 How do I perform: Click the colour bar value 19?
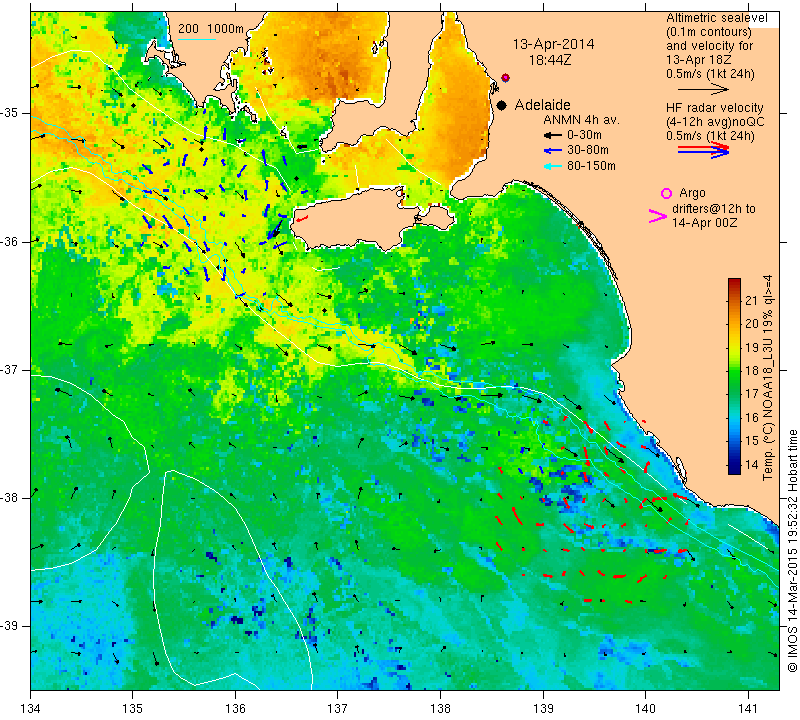(752, 347)
